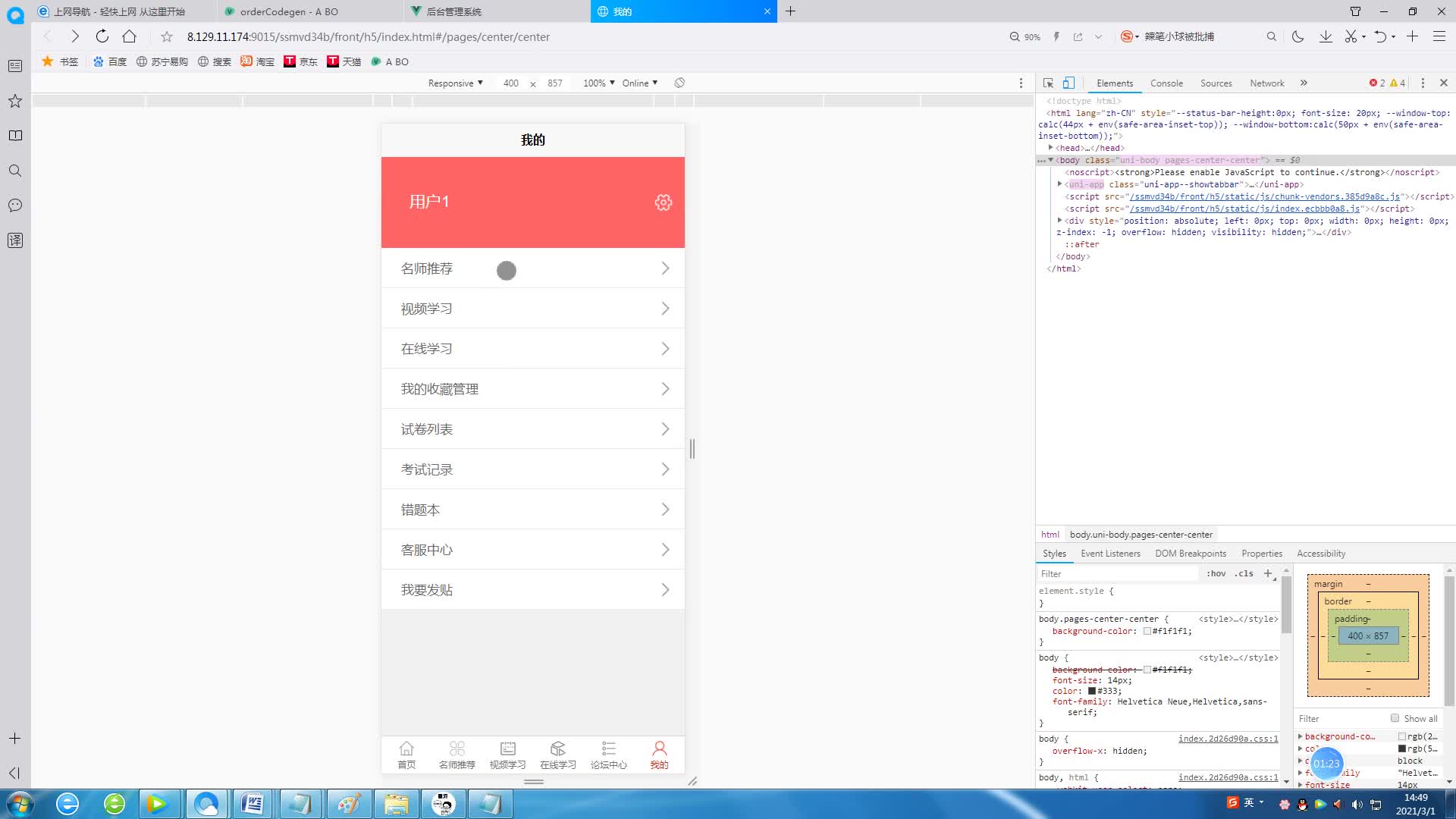Tap the 我的 bottom tab icon

coord(659,748)
